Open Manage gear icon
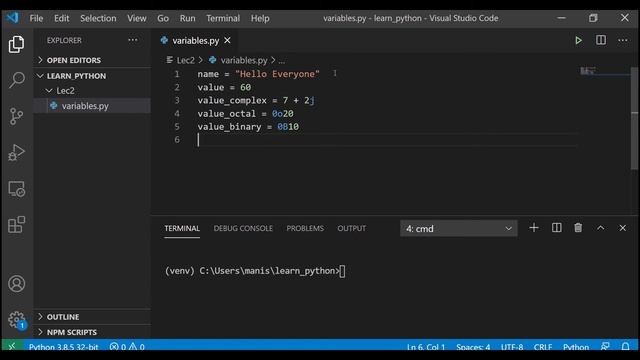 [16, 320]
